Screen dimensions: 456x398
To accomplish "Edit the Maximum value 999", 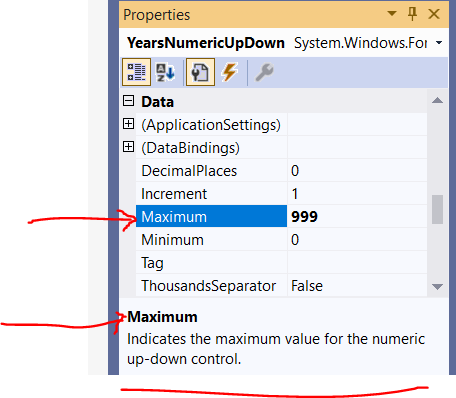I will pos(357,216).
